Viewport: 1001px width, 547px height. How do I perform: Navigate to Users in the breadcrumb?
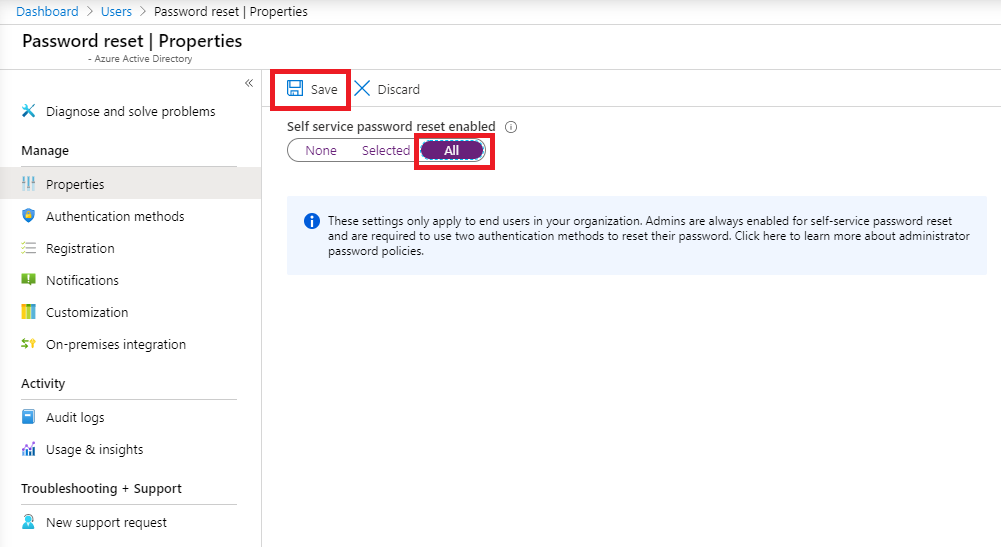click(x=117, y=12)
